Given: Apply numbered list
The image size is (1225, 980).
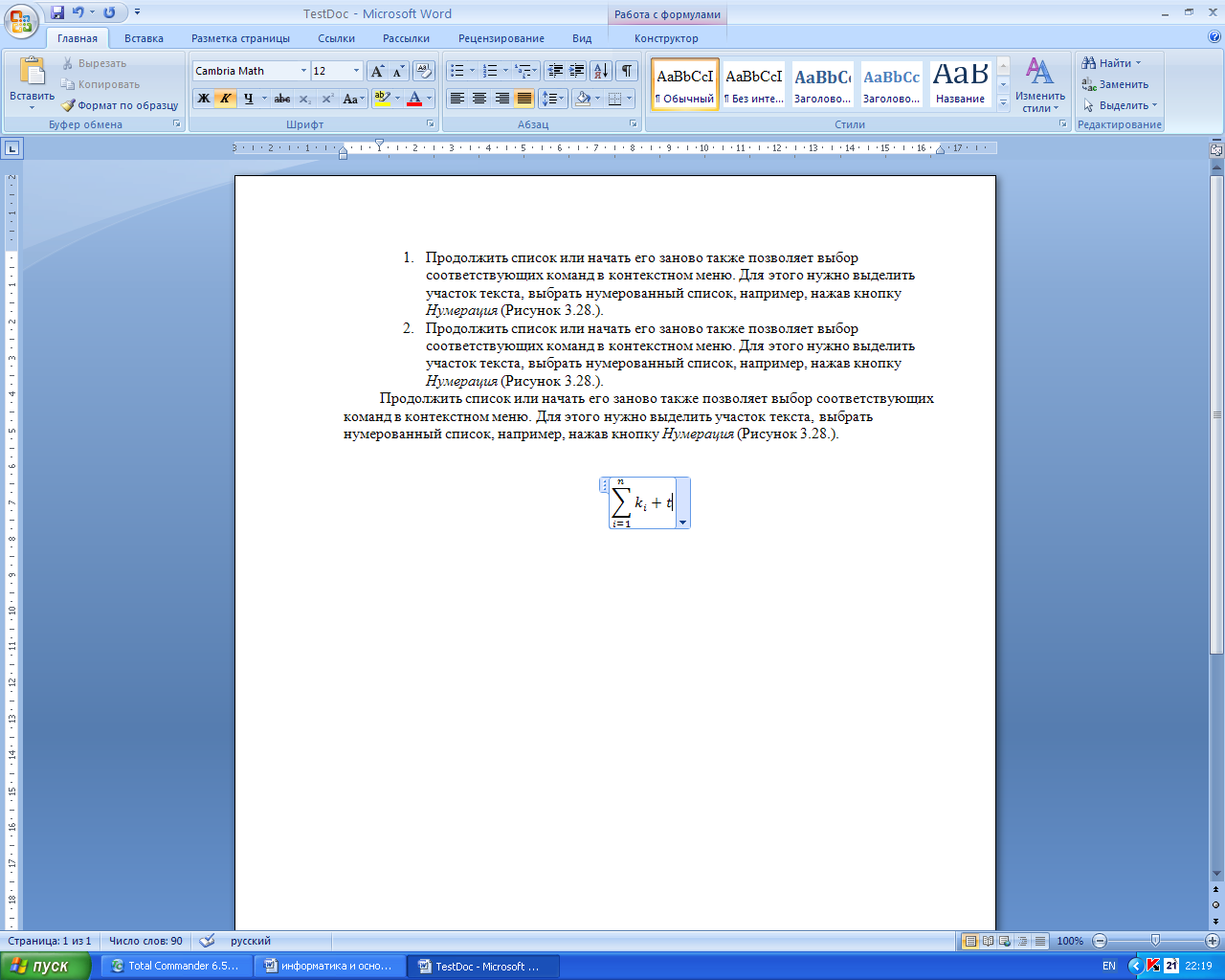Looking at the screenshot, I should pos(490,71).
